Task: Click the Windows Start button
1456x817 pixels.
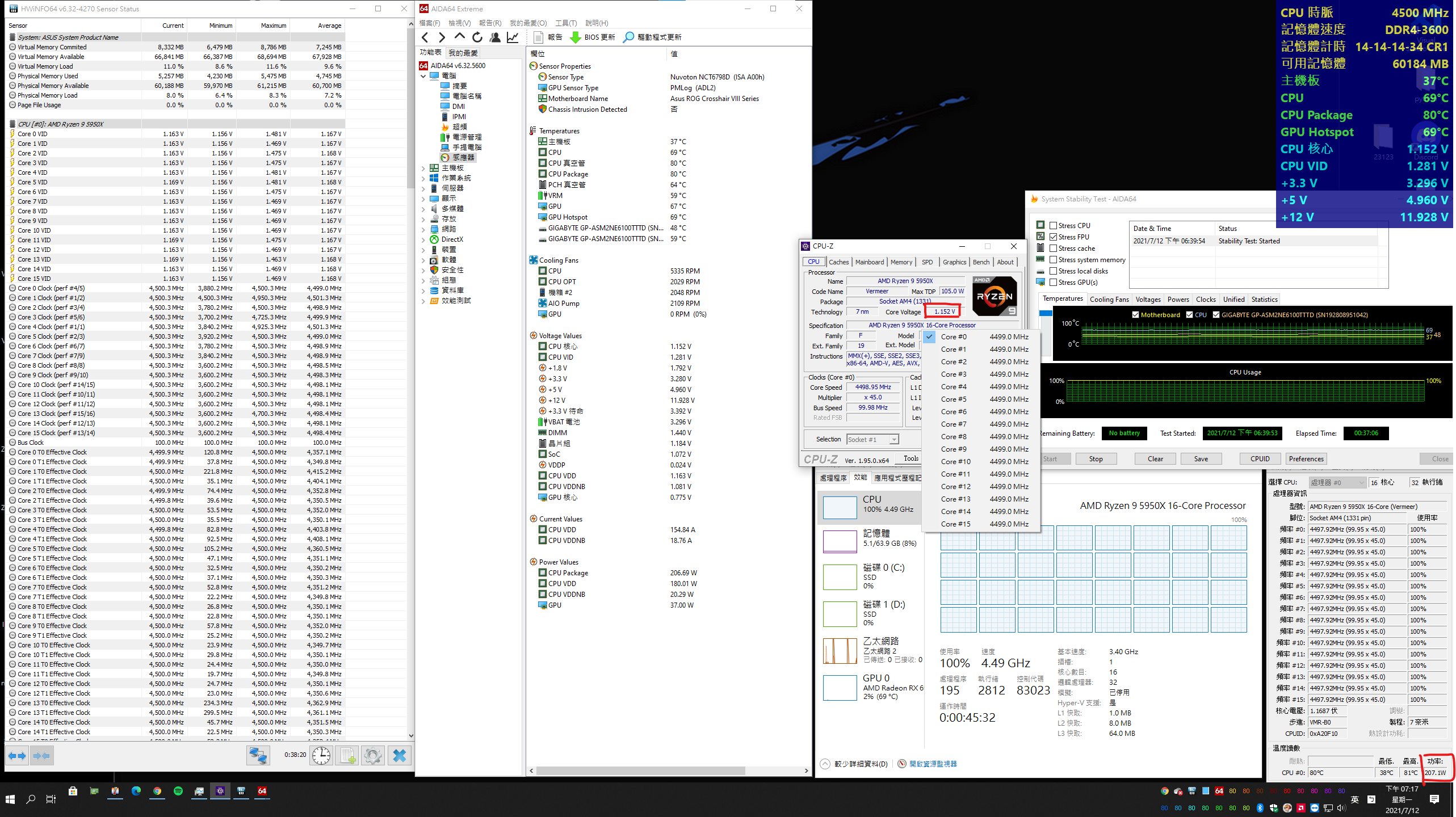Action: pyautogui.click(x=10, y=799)
